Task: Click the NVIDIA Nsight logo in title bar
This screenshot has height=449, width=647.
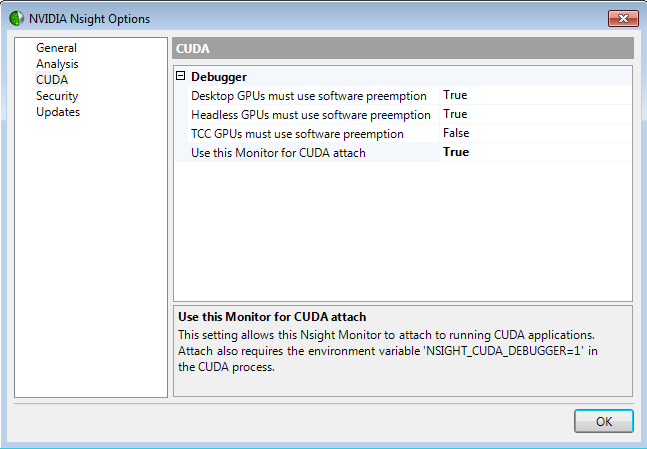Action: coord(17,18)
